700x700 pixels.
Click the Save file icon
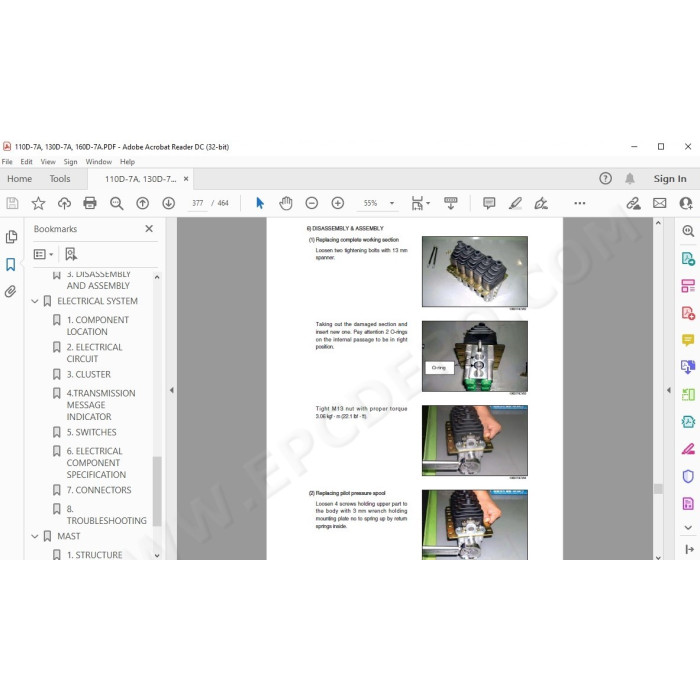[x=12, y=203]
